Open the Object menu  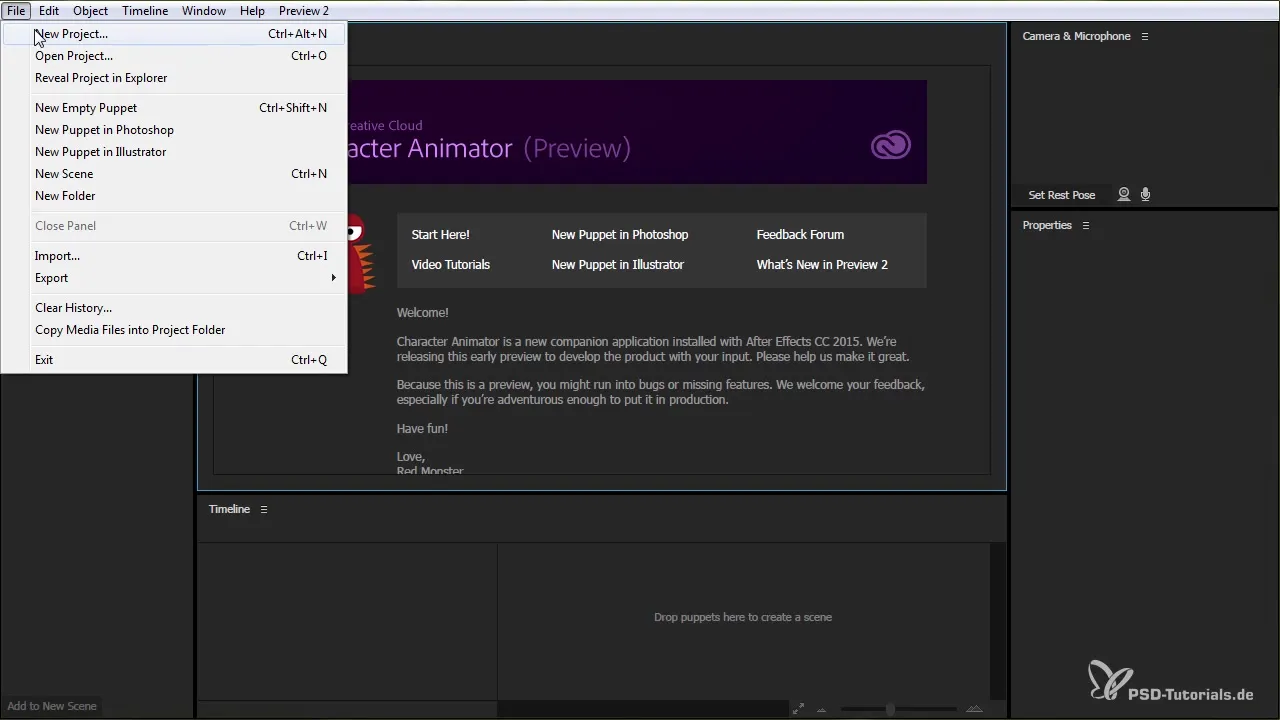coord(91,11)
